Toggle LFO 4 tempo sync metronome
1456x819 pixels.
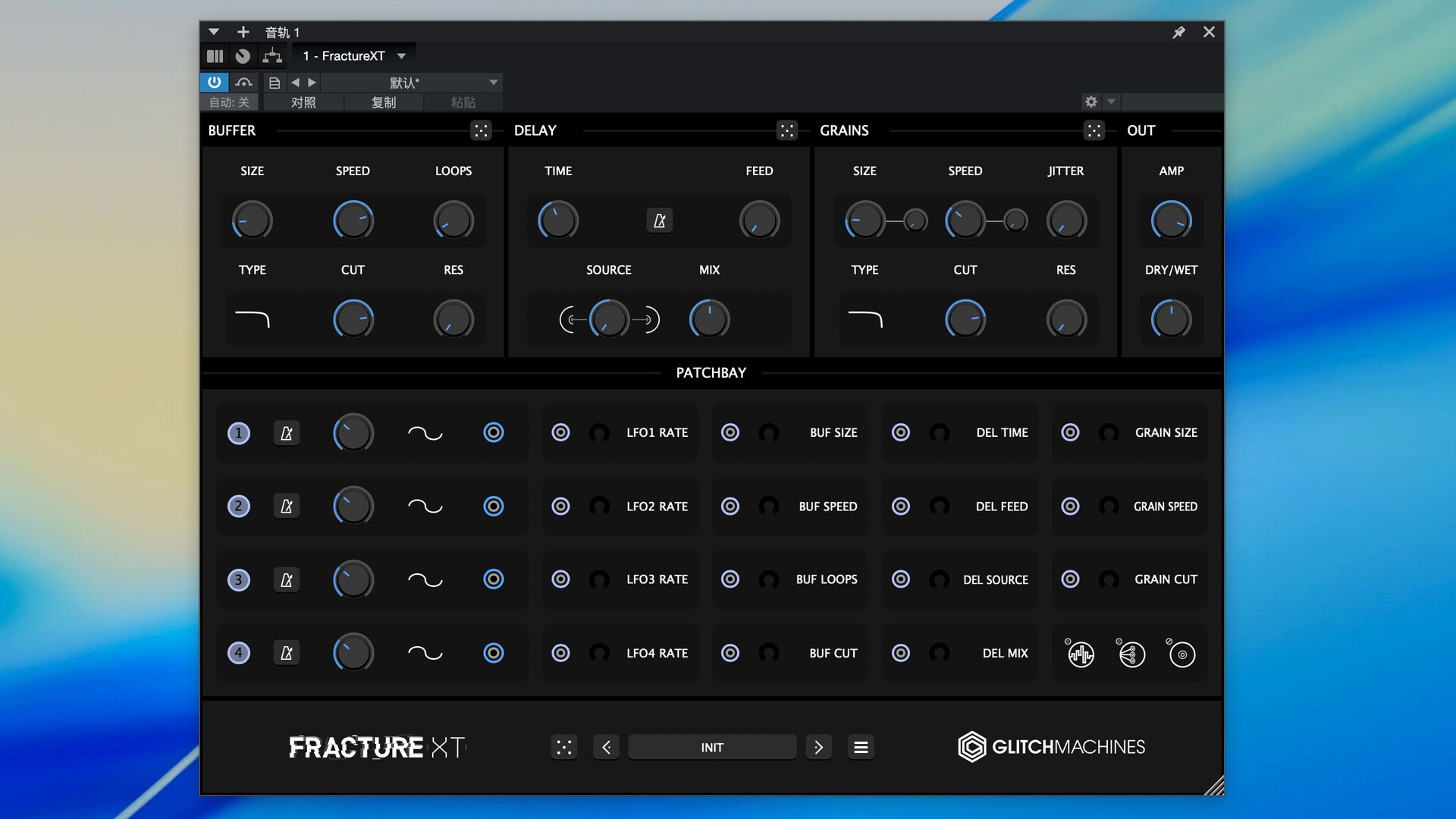point(286,652)
